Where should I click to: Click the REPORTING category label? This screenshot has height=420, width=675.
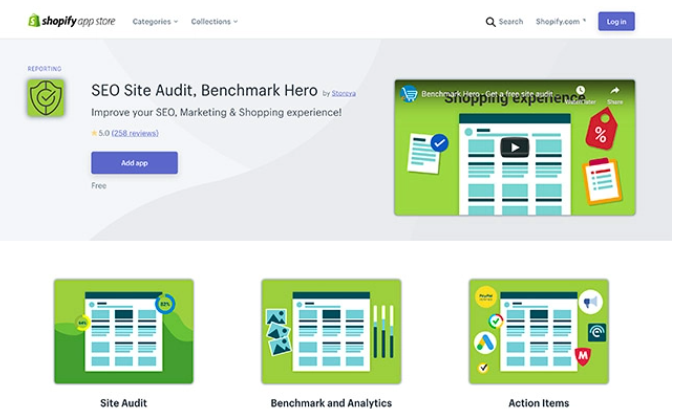click(x=44, y=69)
